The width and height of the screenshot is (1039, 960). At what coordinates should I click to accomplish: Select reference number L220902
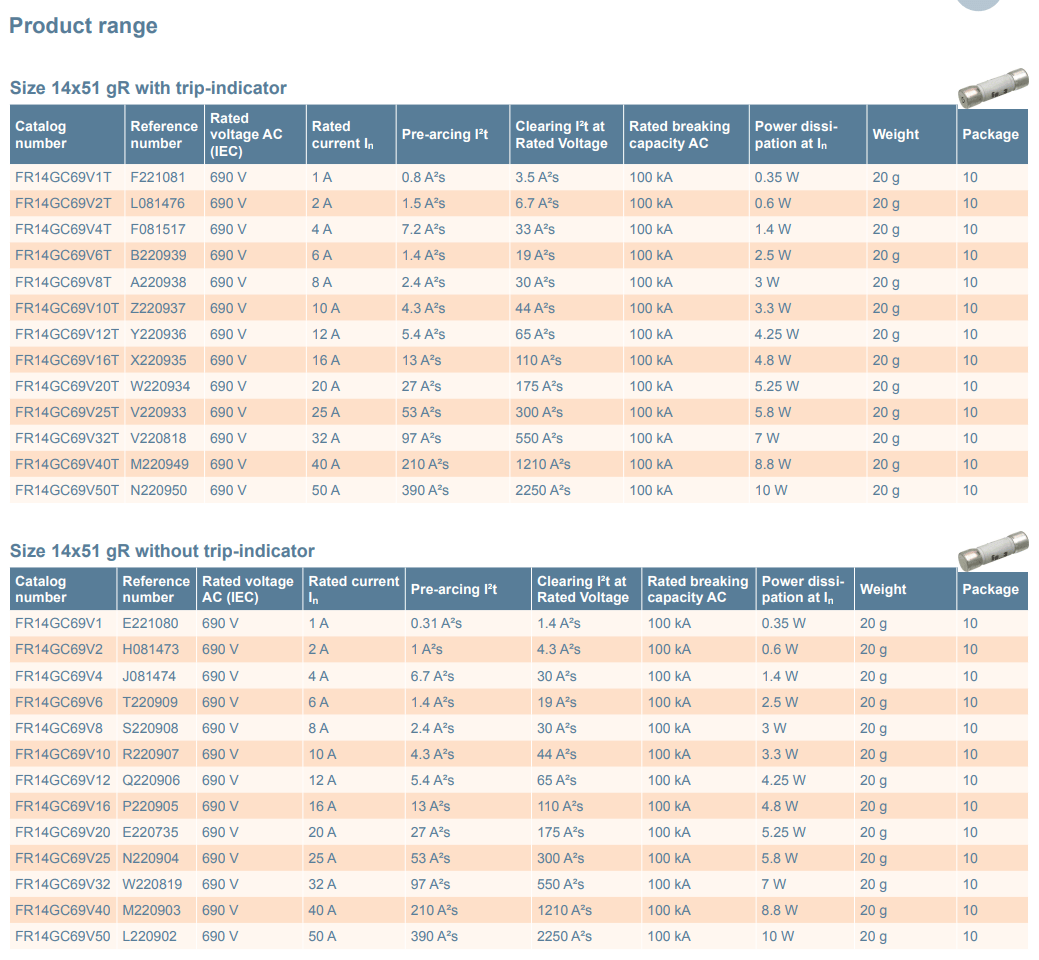coord(150,936)
